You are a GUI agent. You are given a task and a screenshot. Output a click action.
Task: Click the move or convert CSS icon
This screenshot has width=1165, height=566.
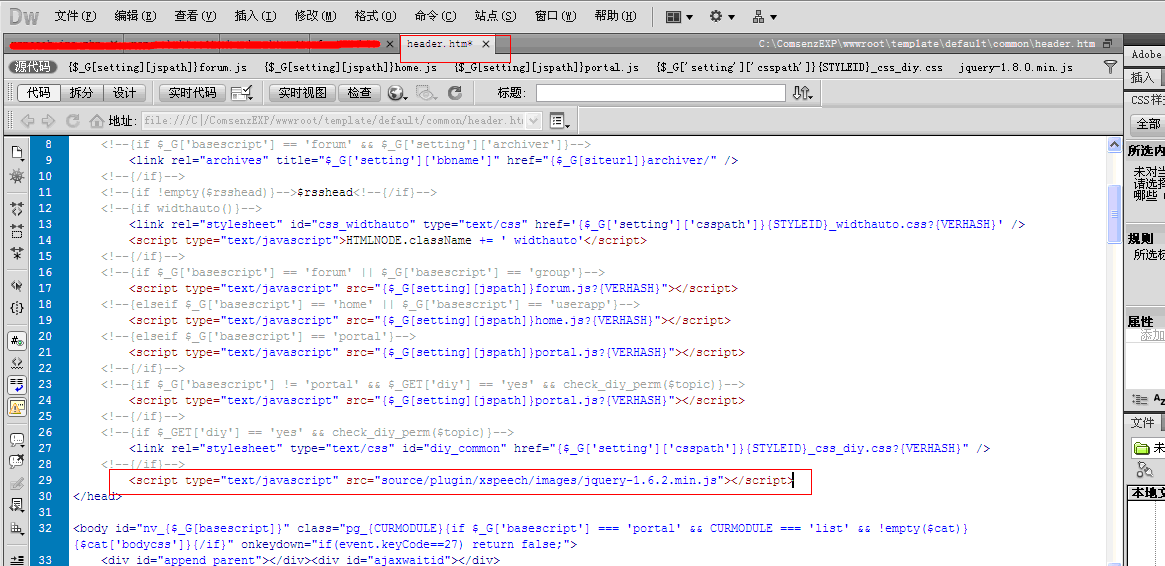pos(16,528)
